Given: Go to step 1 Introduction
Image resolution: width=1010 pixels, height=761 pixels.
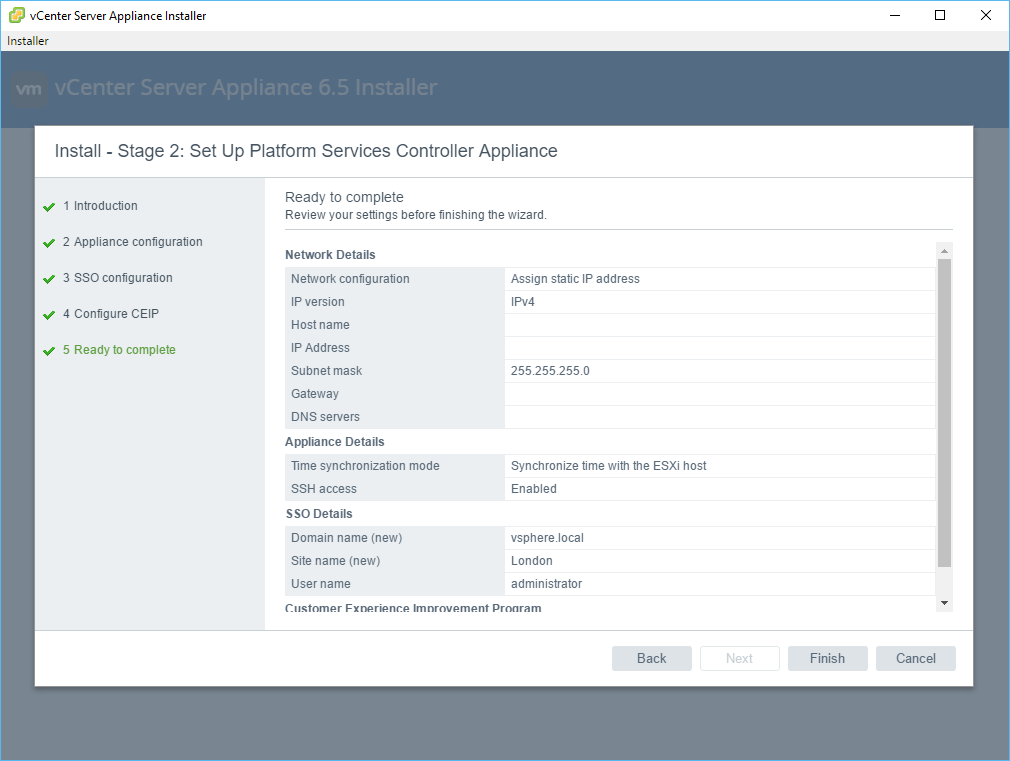Looking at the screenshot, I should (x=105, y=206).
